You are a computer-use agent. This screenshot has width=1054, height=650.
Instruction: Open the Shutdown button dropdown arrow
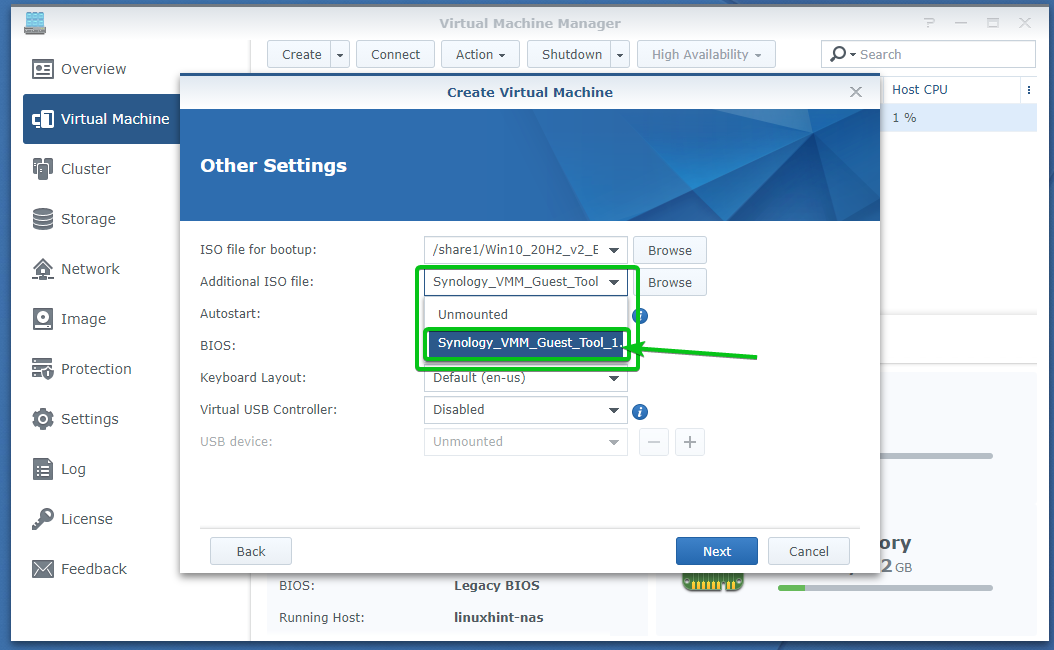620,54
